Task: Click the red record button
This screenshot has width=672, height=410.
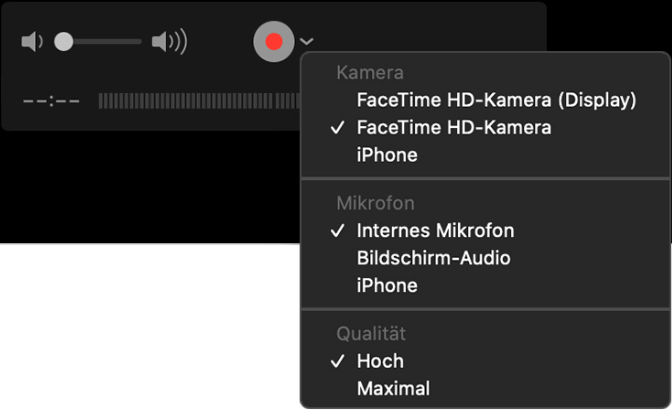Action: [274, 41]
